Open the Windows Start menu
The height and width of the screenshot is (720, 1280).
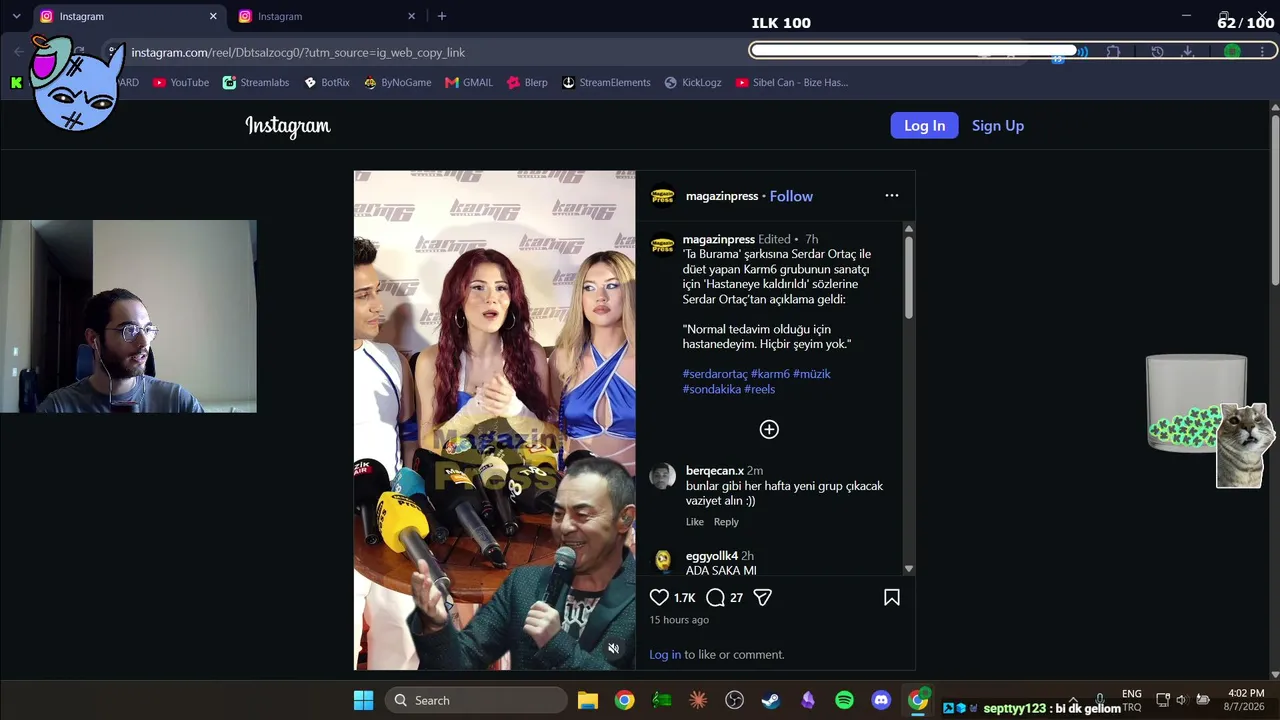(x=364, y=700)
